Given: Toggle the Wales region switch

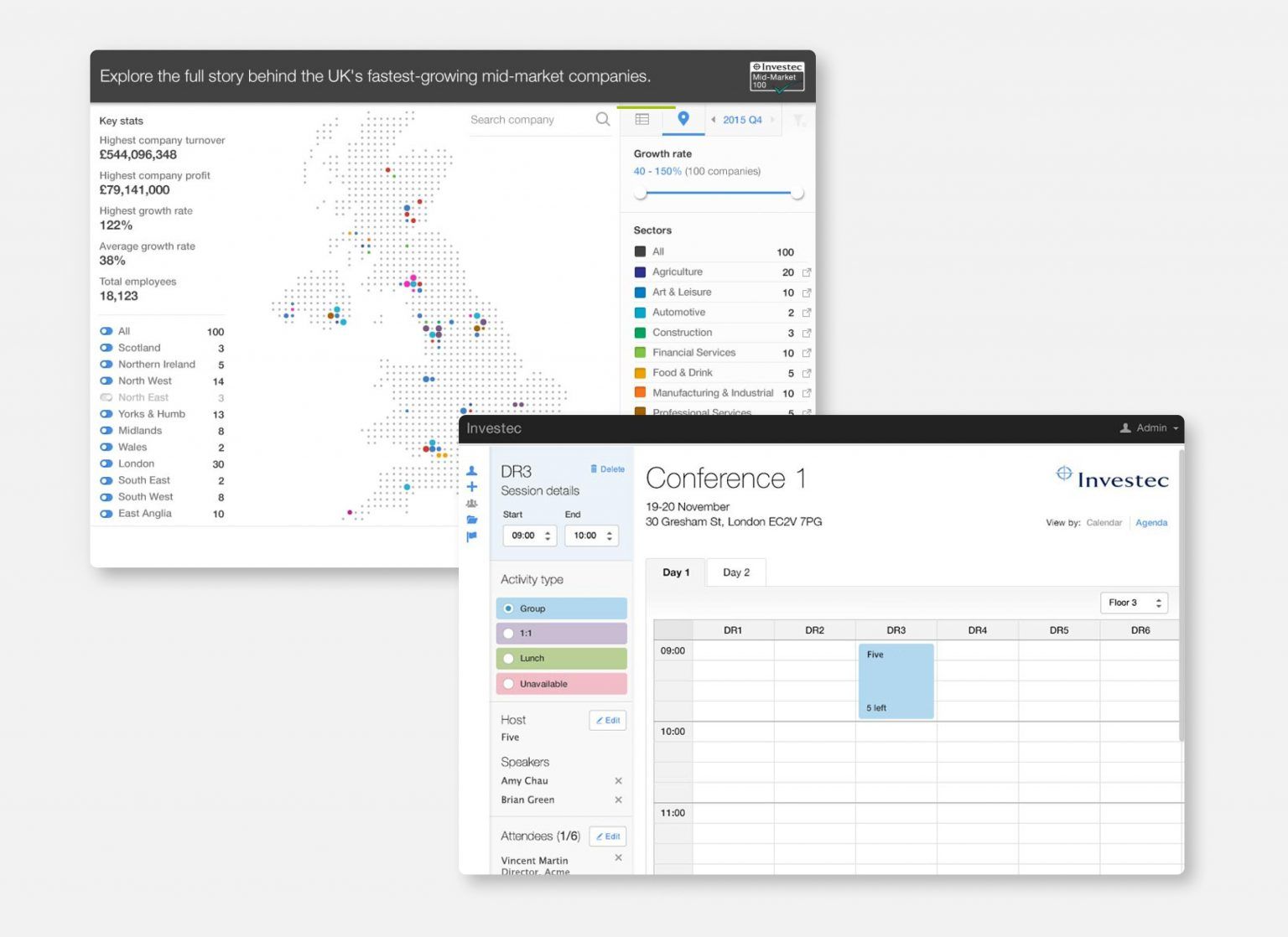Looking at the screenshot, I should click(106, 447).
